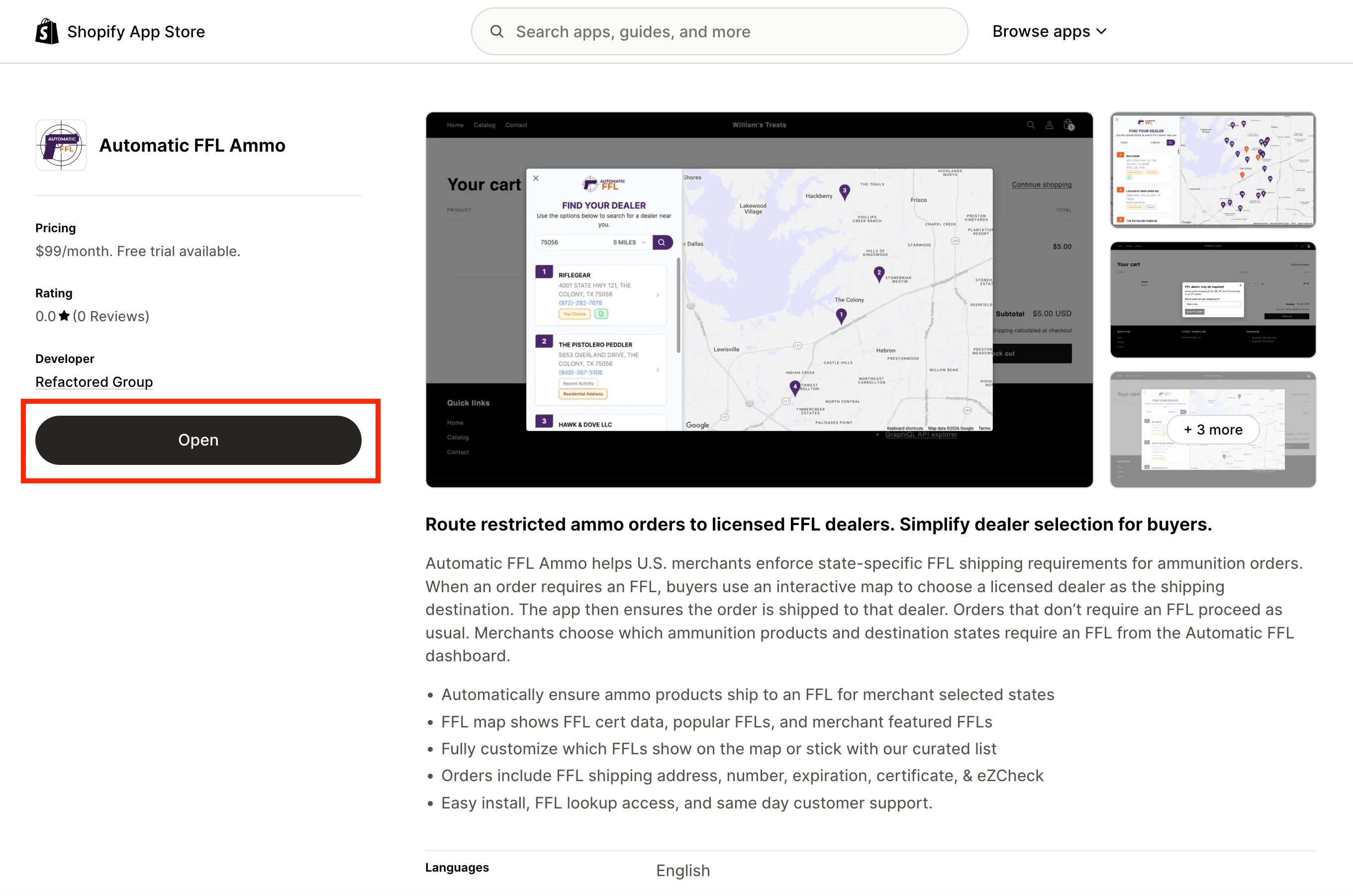1353x896 pixels.
Task: Click the (0 Reviews) text
Action: (111, 316)
